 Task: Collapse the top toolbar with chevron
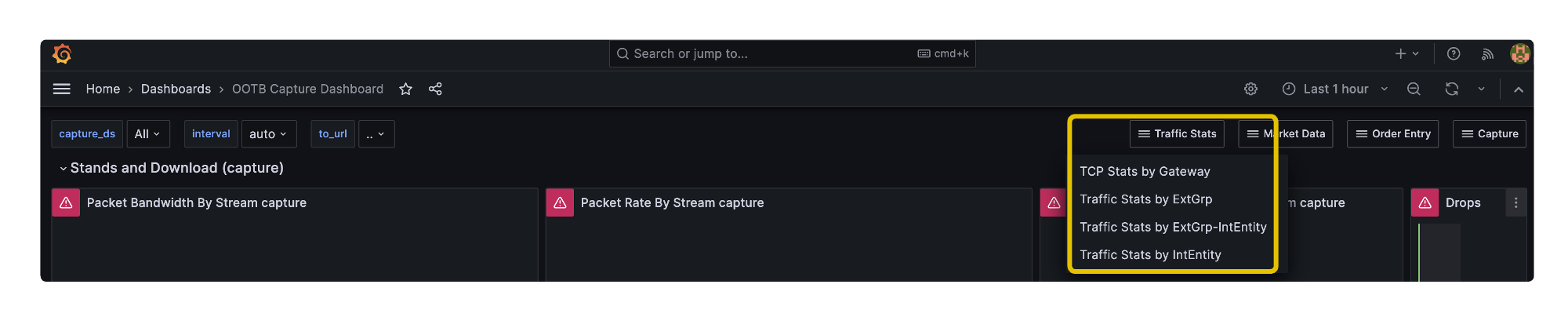(x=1519, y=89)
